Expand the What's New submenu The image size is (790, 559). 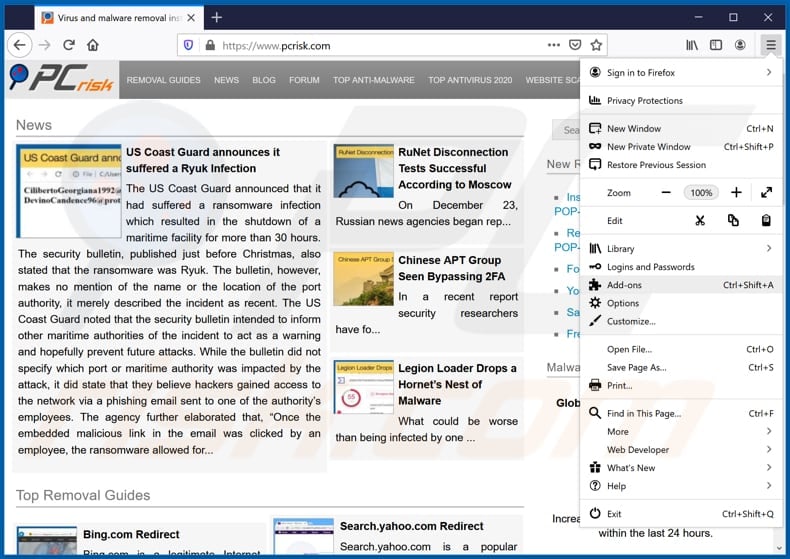[681, 468]
